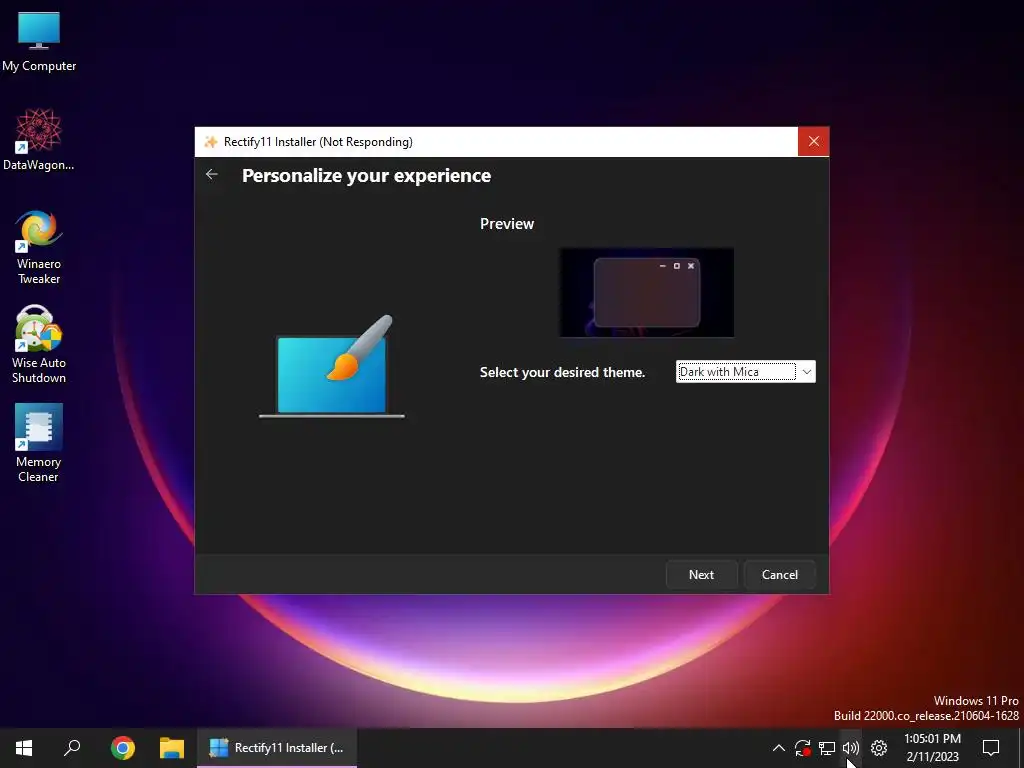This screenshot has width=1024, height=768.
Task: Open File Explorer from taskbar
Action: pyautogui.click(x=172, y=748)
